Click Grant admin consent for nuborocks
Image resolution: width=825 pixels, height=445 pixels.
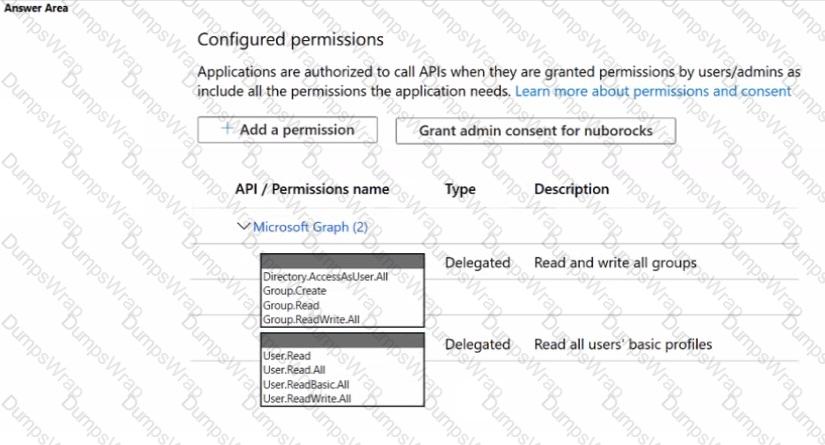click(x=536, y=130)
